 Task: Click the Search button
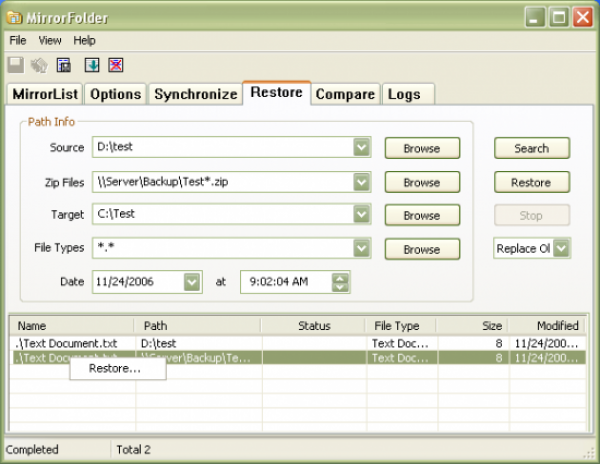point(532,148)
